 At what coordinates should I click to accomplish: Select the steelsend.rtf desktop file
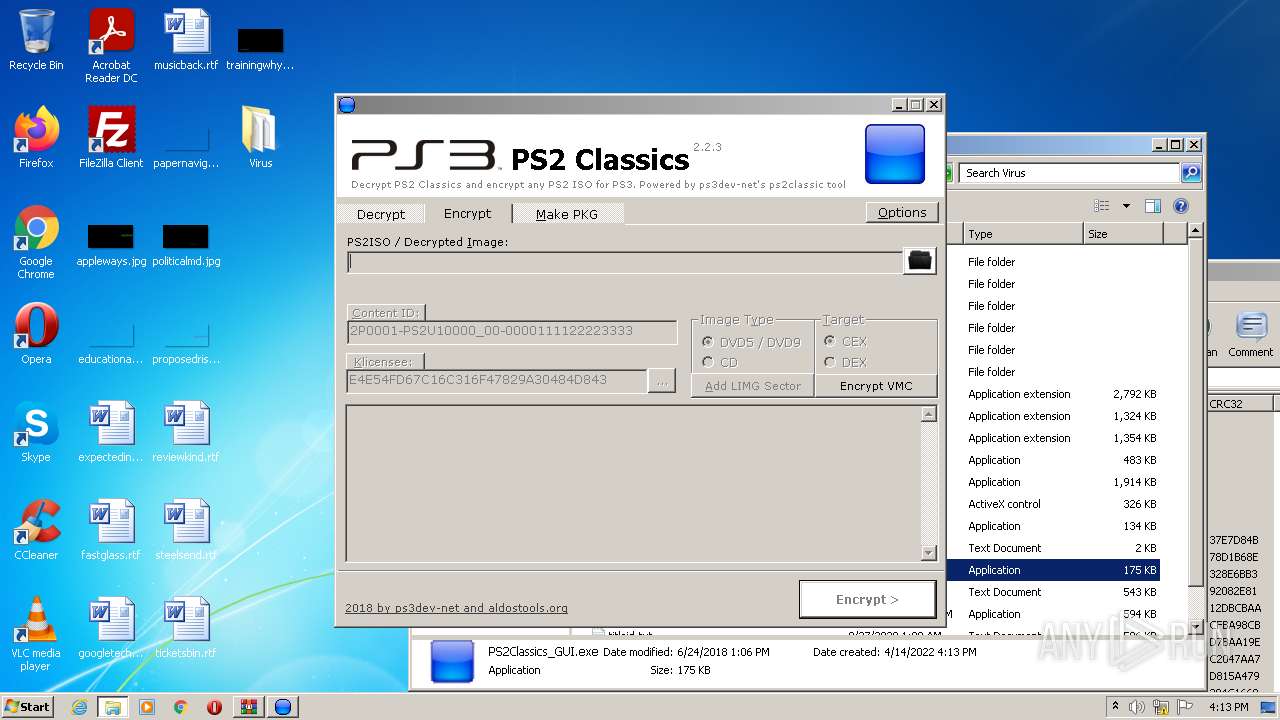[186, 530]
